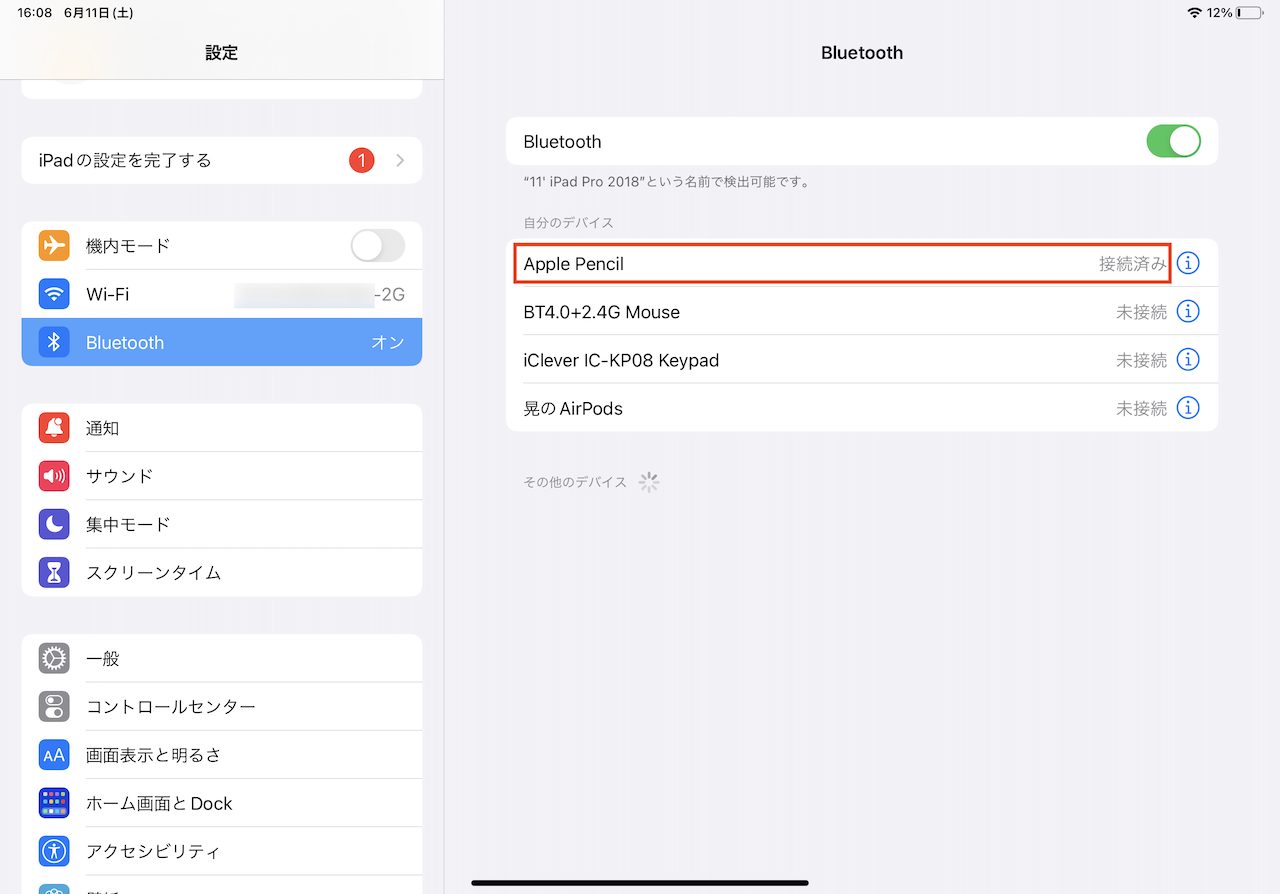
Task: Tap the 設定 sidebar title
Action: tap(222, 53)
